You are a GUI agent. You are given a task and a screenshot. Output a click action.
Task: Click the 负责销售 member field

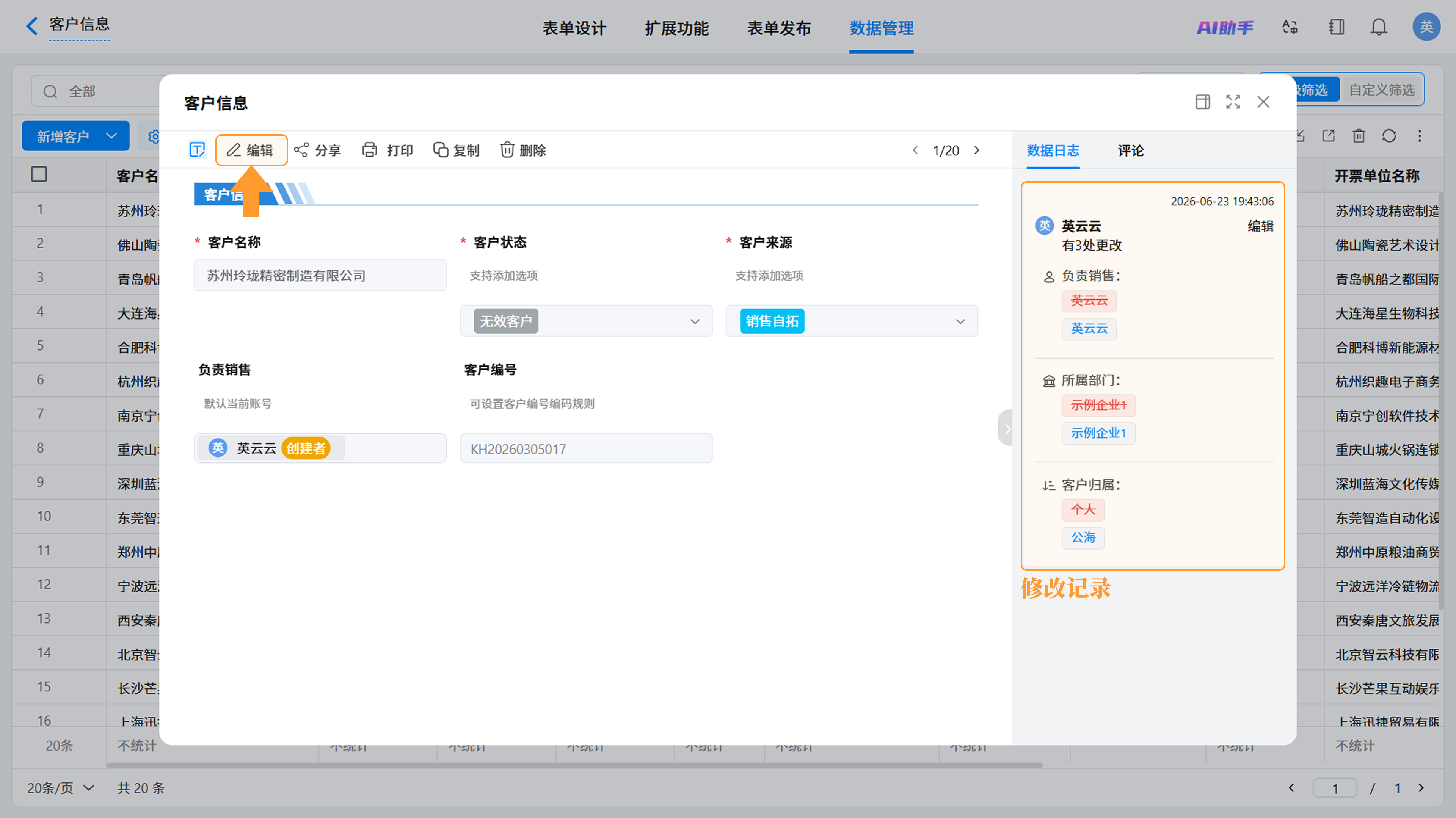[320, 448]
